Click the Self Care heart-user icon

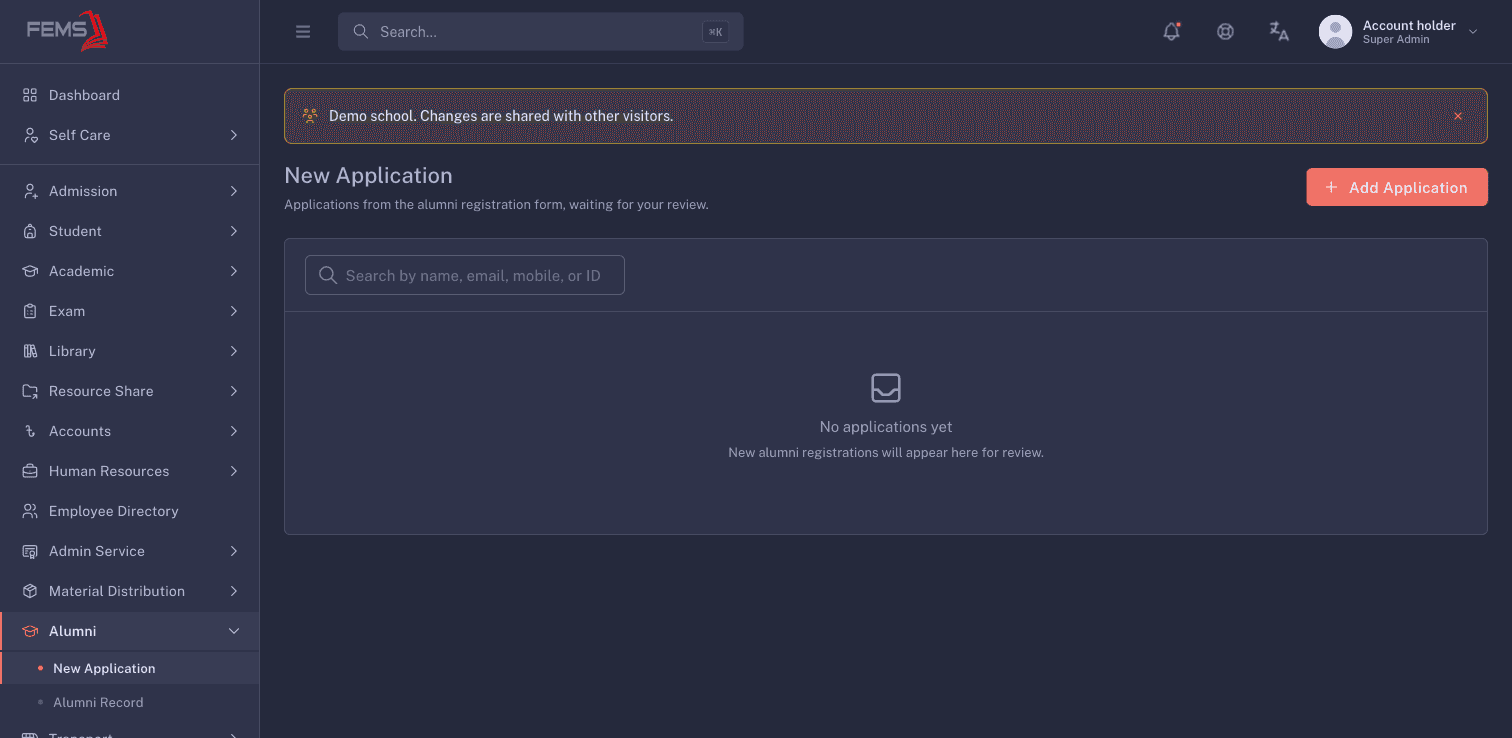[x=30, y=135]
